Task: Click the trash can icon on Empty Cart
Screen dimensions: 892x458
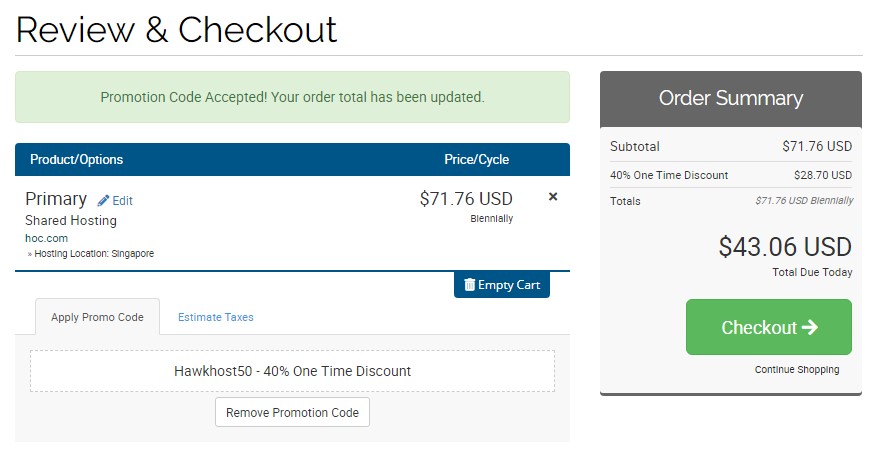Action: pos(469,284)
